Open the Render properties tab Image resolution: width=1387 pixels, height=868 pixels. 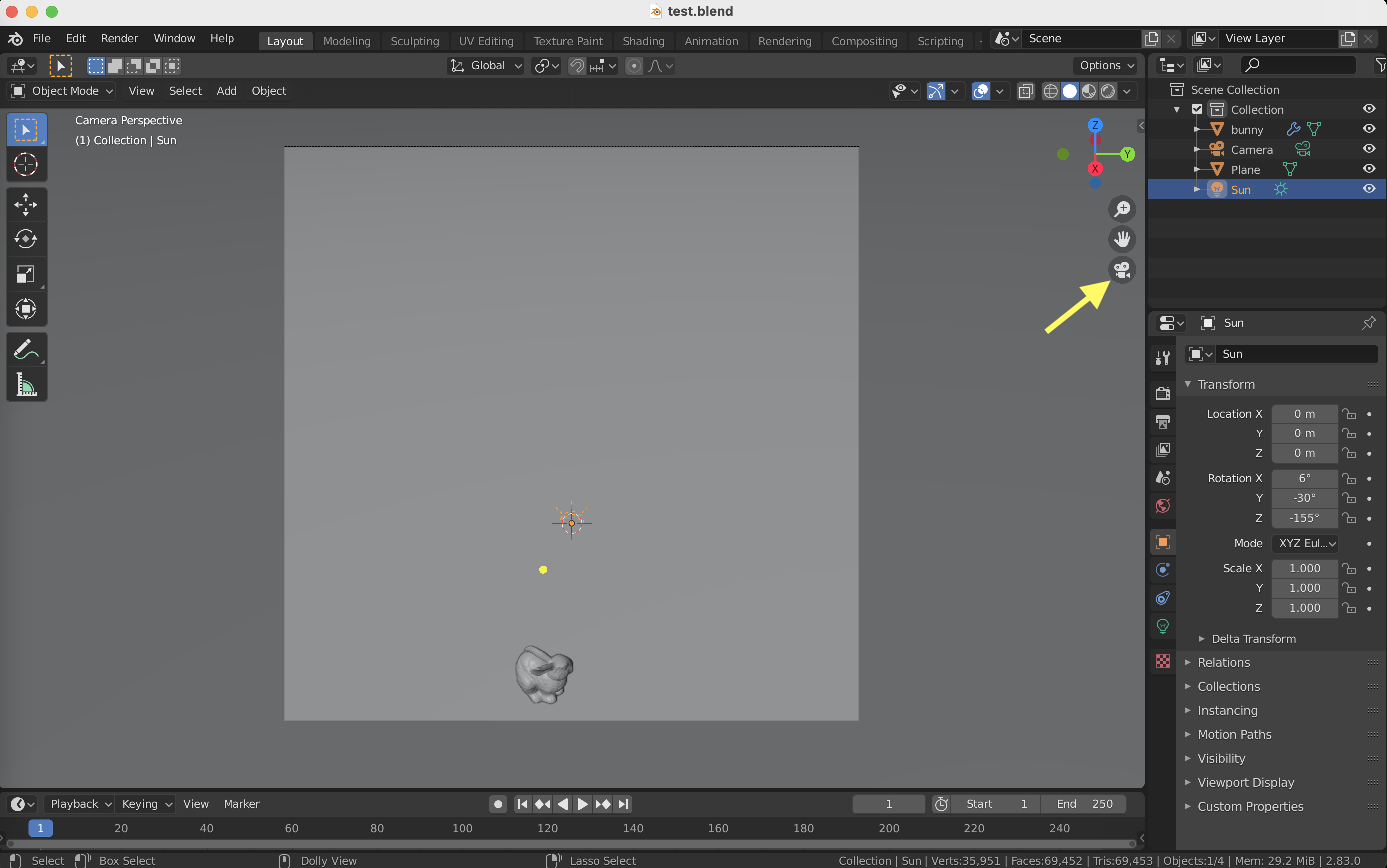[1163, 394]
